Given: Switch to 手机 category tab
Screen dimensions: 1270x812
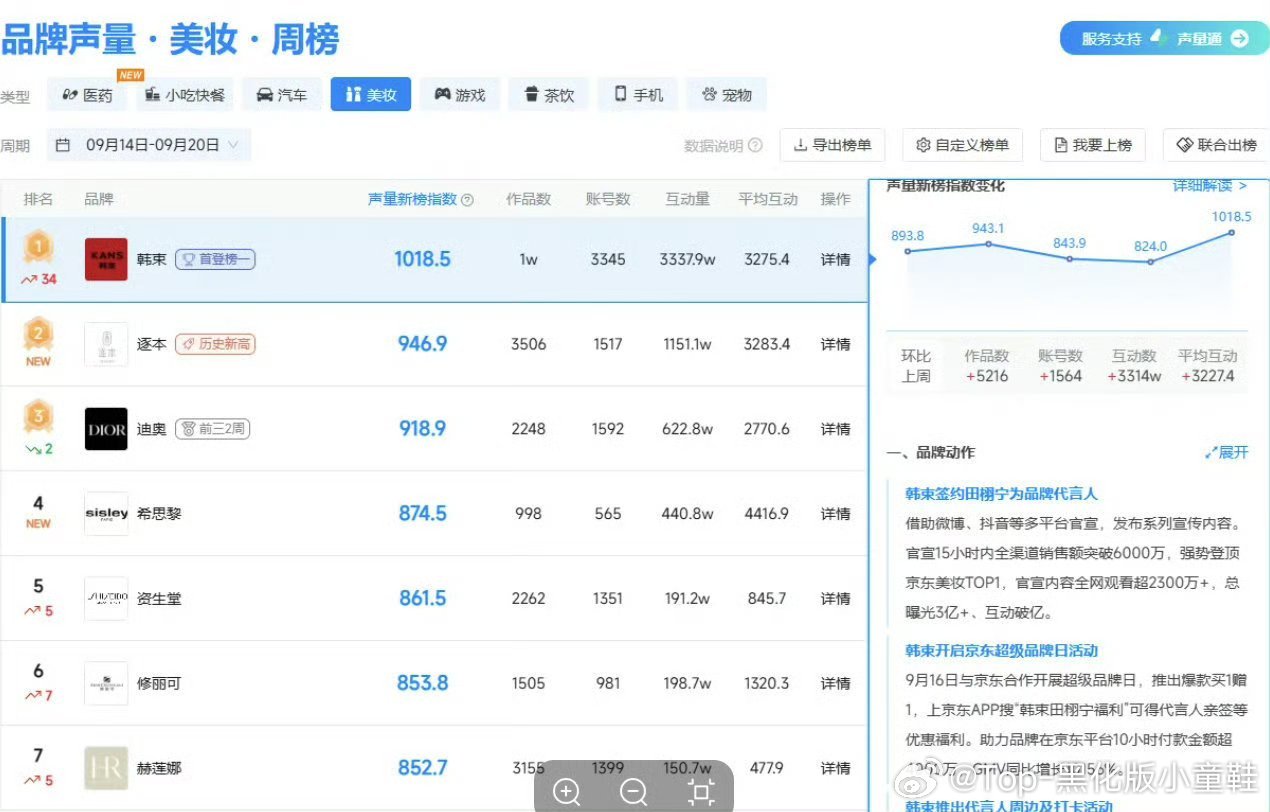Looking at the screenshot, I should (638, 95).
